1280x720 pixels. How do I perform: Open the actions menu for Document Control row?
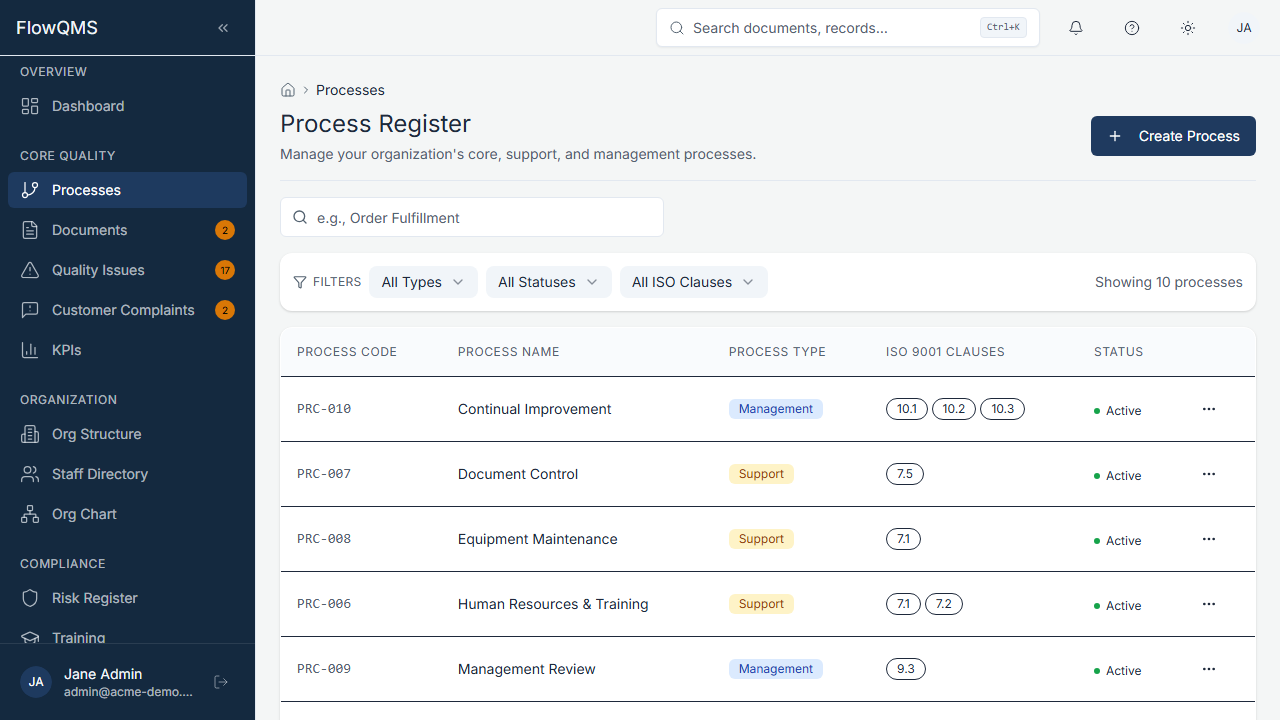[1208, 473]
